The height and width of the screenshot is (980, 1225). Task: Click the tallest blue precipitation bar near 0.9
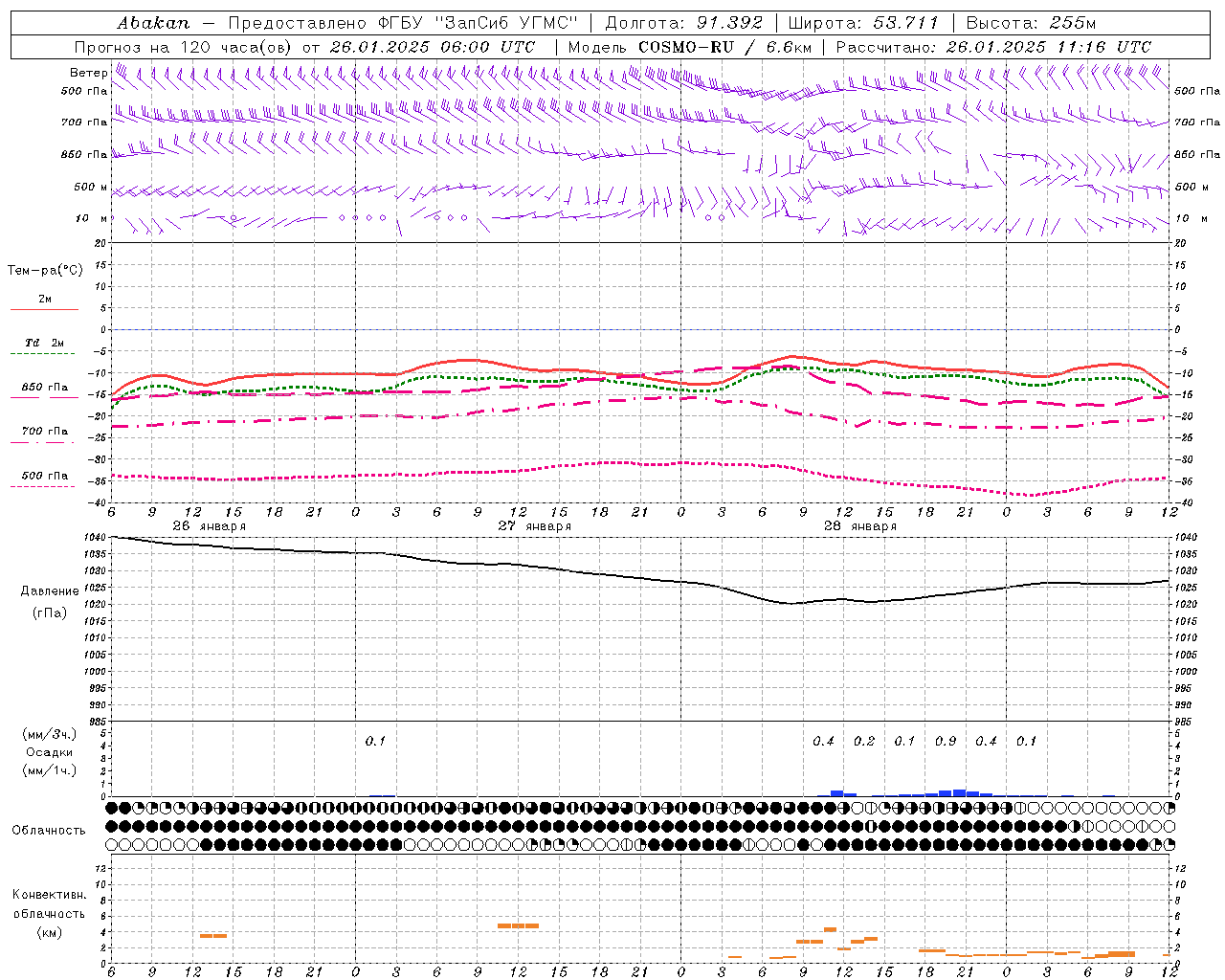tap(959, 792)
